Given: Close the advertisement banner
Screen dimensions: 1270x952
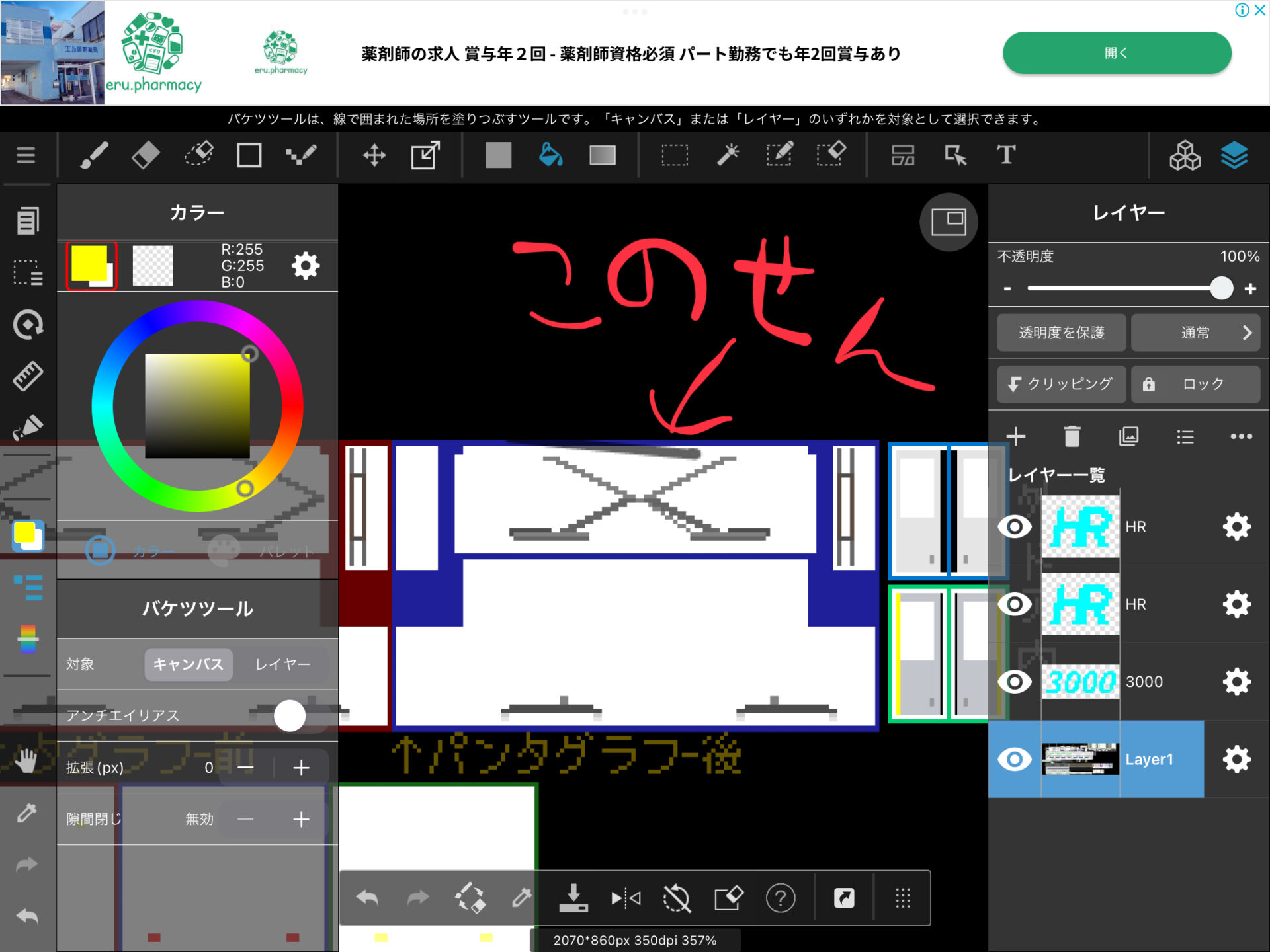Looking at the screenshot, I should click(x=1259, y=10).
